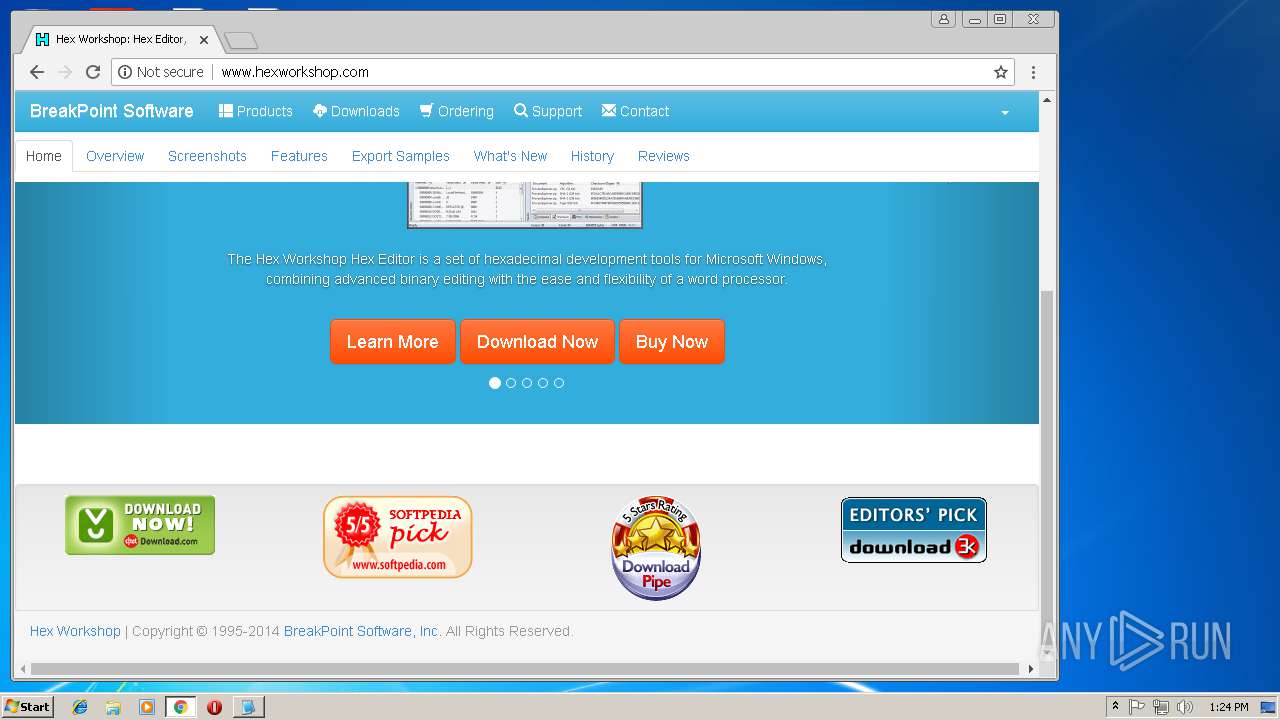Viewport: 1280px width, 720px height.
Task: Open the Reviews tab
Action: [x=664, y=156]
